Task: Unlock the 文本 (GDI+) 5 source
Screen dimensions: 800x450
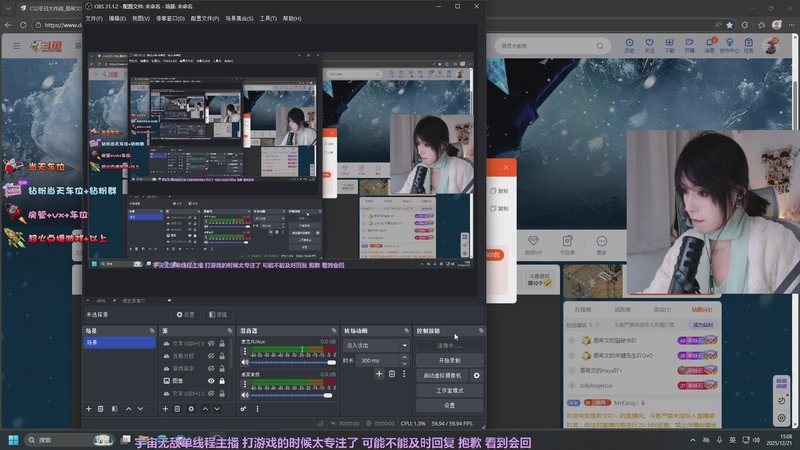Action: click(x=222, y=343)
